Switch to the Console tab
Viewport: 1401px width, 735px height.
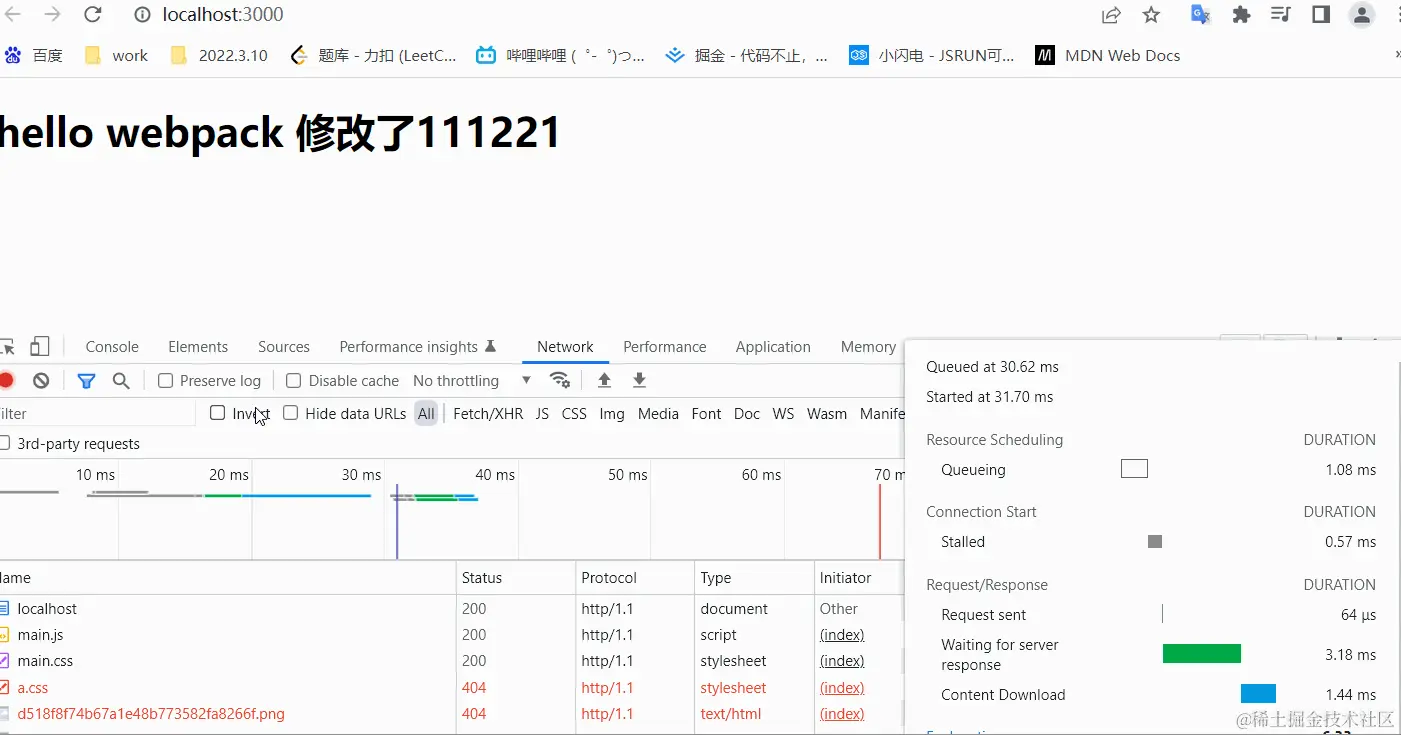click(x=112, y=347)
